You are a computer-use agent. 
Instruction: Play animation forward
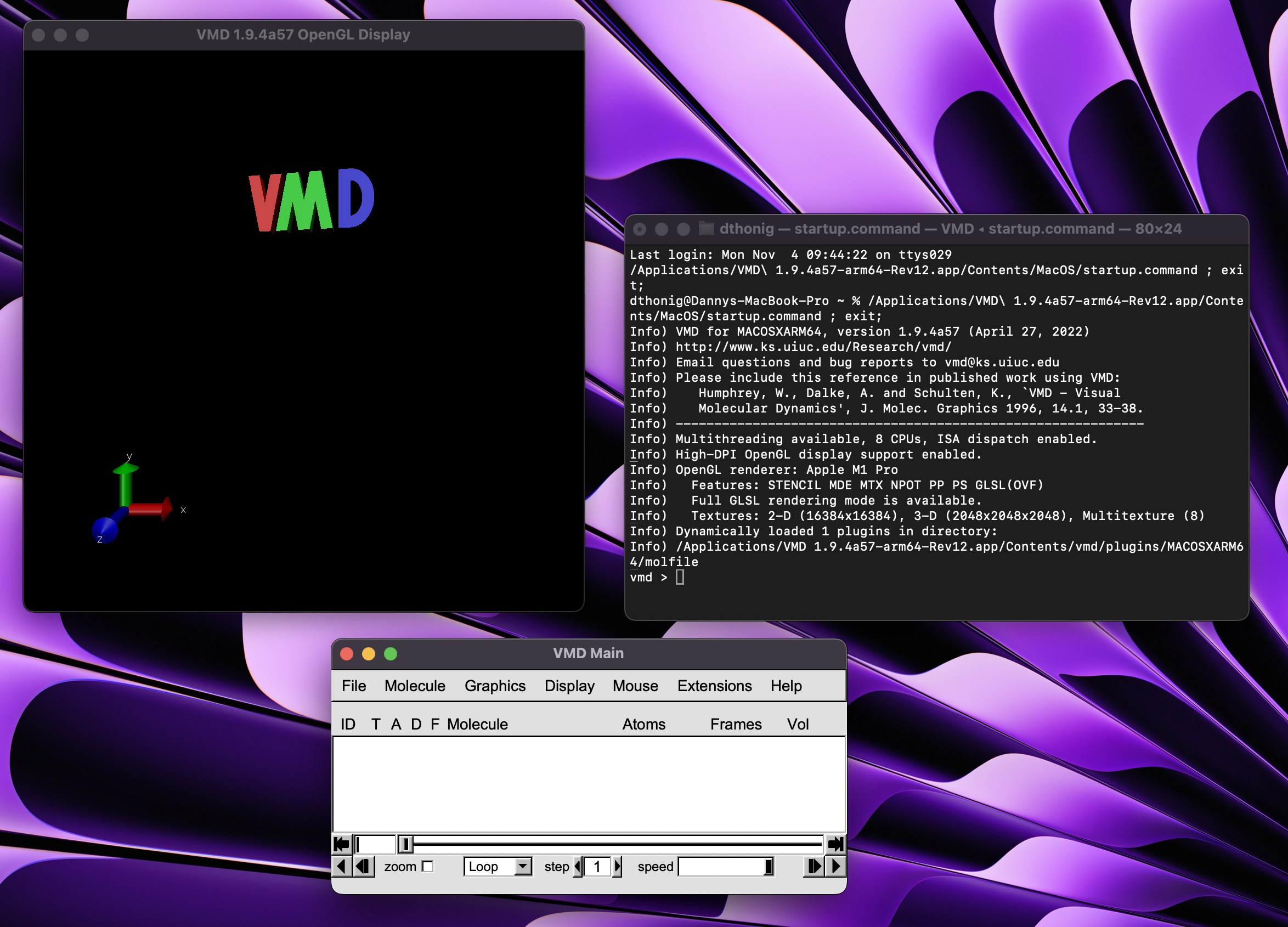click(x=835, y=866)
